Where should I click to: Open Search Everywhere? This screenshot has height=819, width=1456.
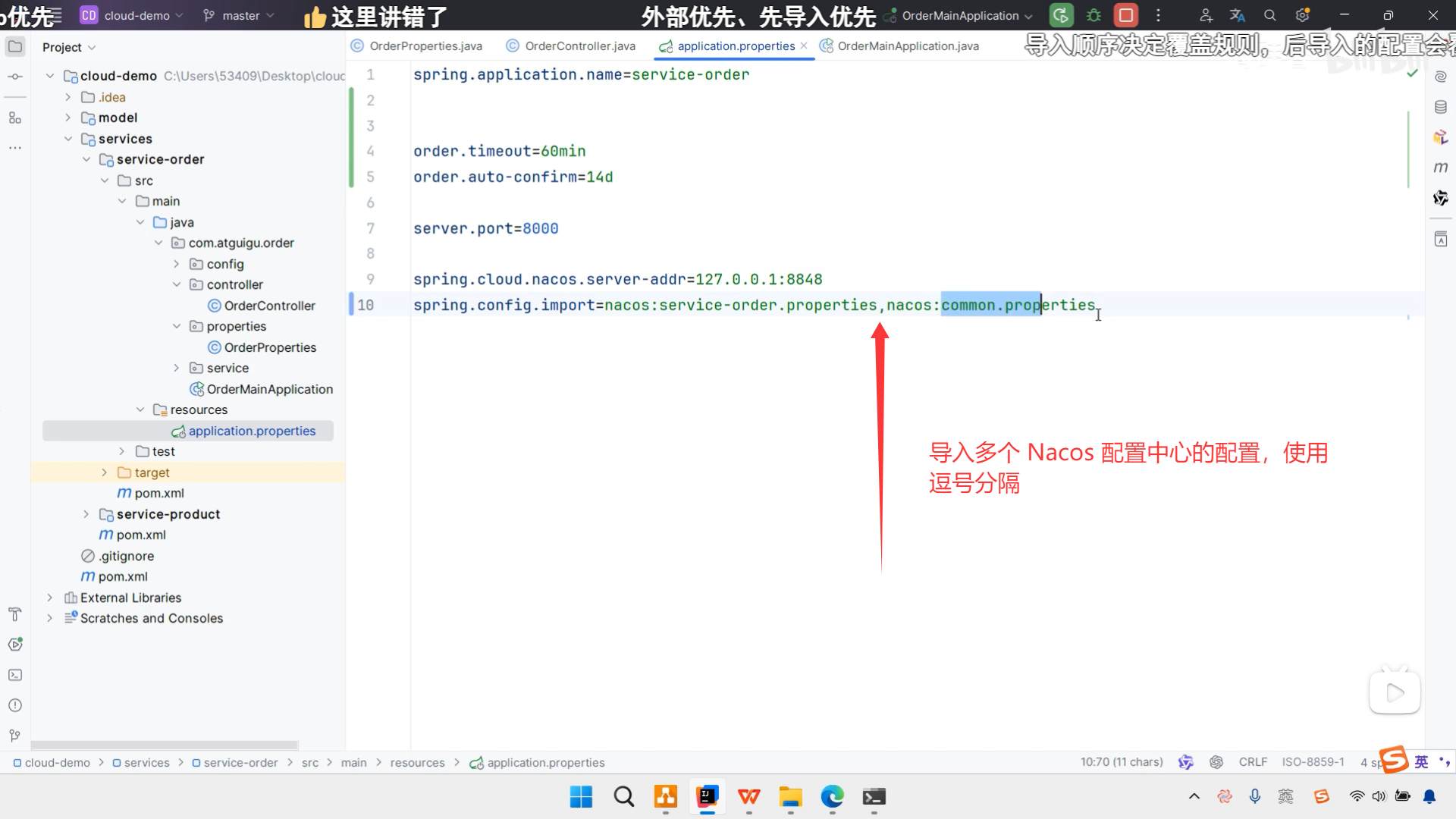pos(1269,15)
